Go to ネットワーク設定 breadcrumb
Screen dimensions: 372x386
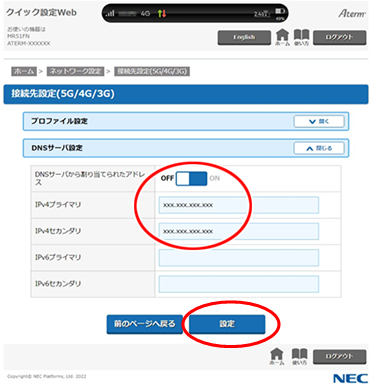pyautogui.click(x=75, y=71)
